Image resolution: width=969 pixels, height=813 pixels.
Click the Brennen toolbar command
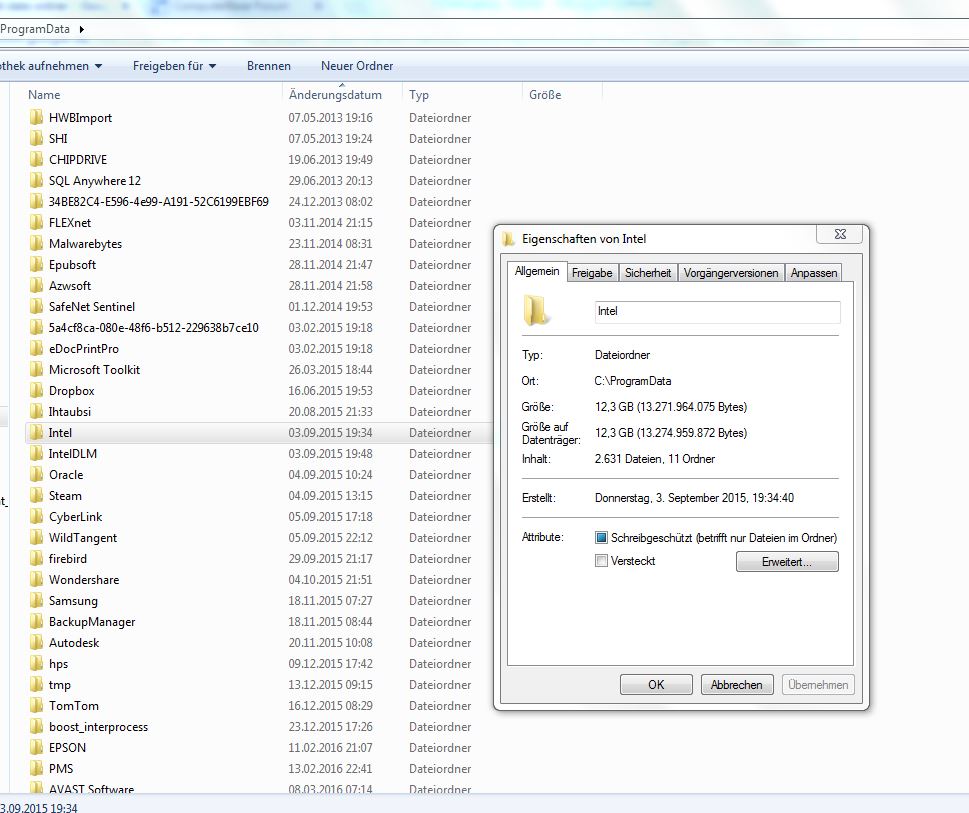[269, 65]
